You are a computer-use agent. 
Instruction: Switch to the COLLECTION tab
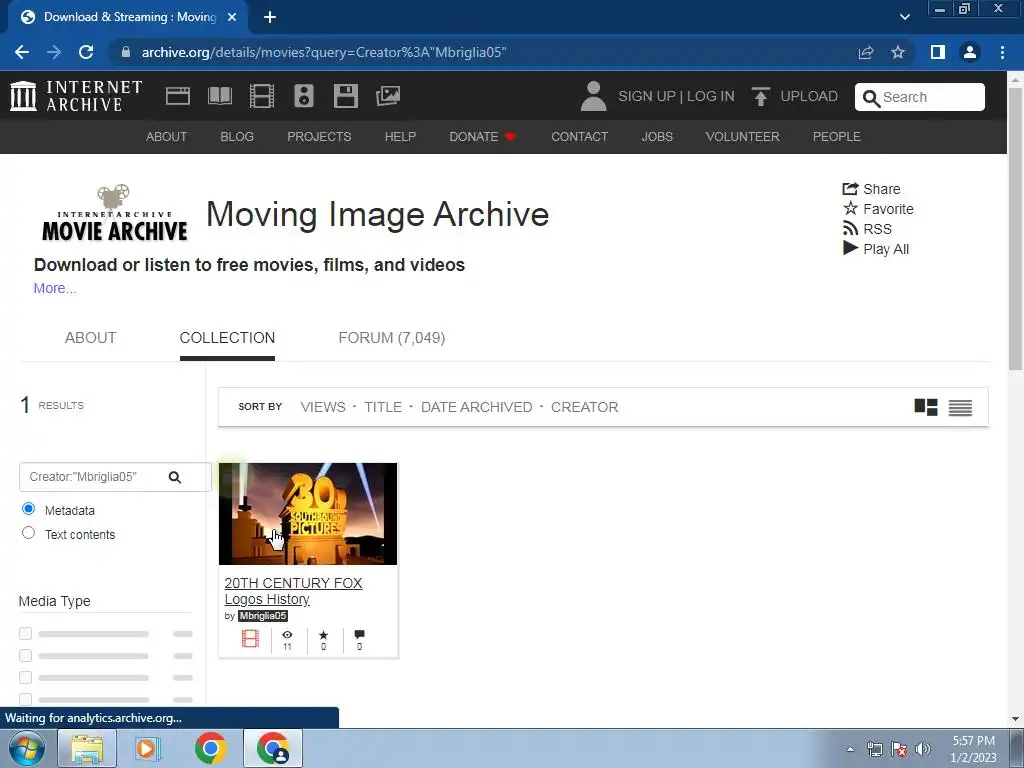pos(227,338)
